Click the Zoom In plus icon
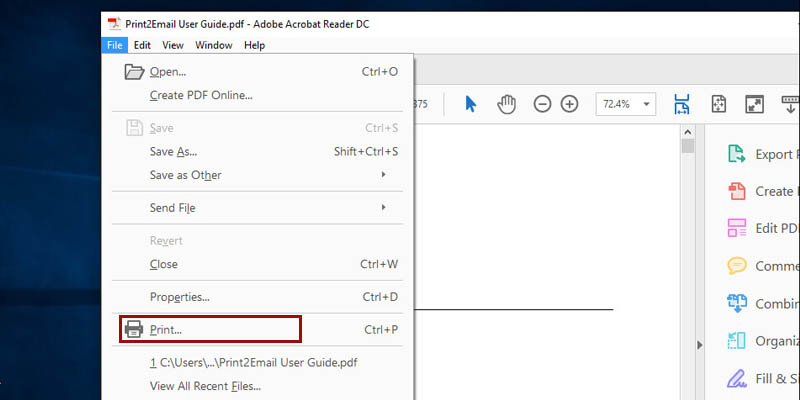The image size is (800, 400). click(x=569, y=104)
